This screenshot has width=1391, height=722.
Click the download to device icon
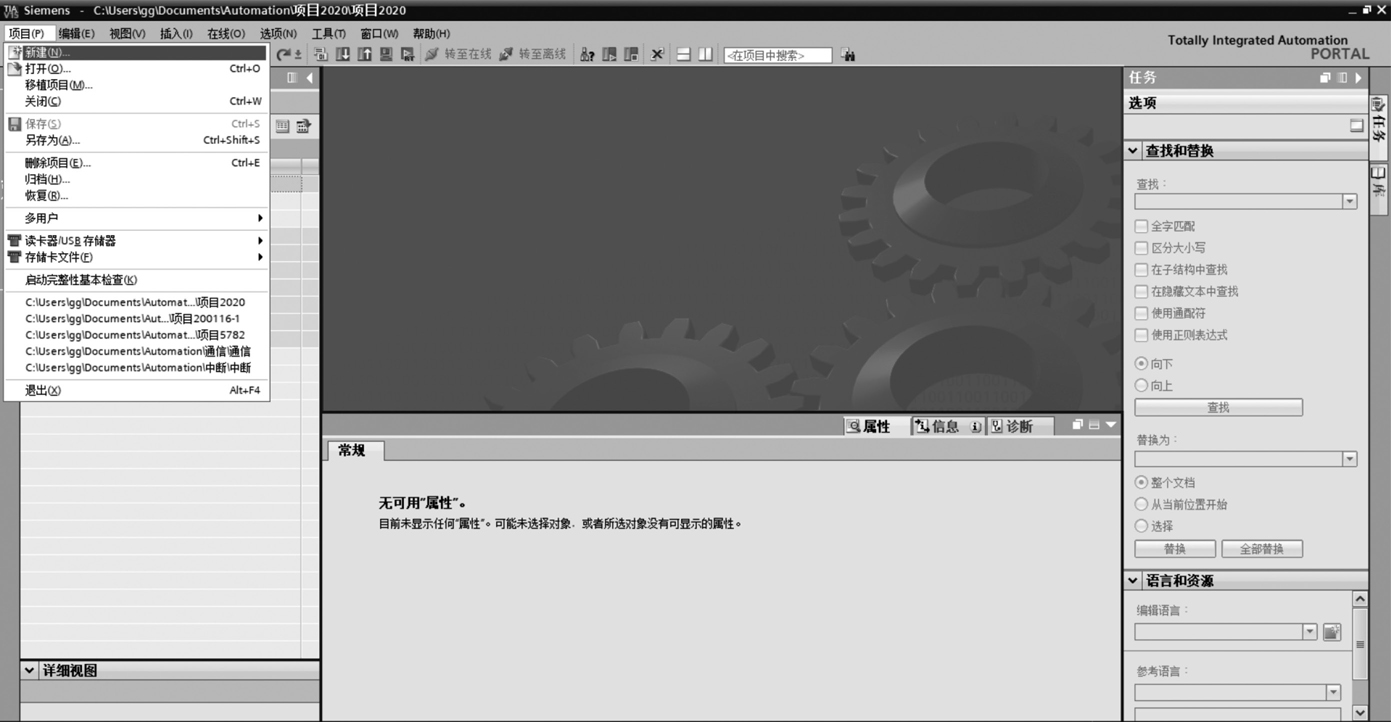343,54
